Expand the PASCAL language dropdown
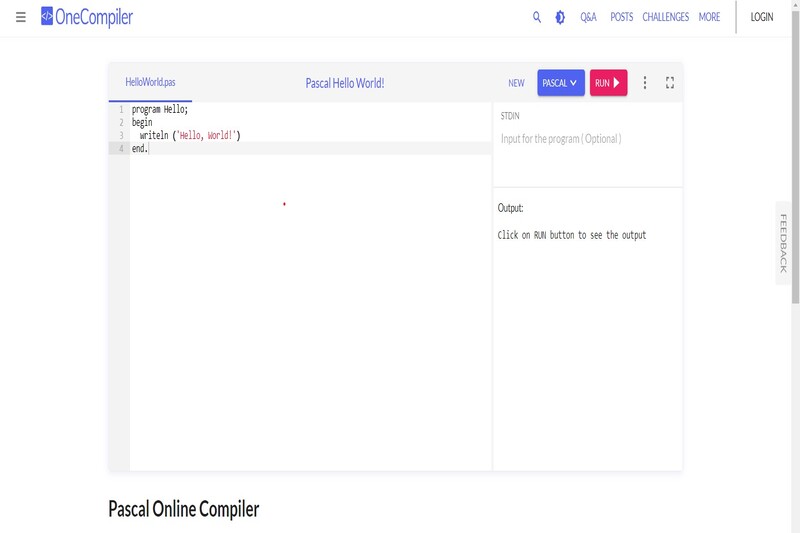The image size is (800, 533). (x=560, y=83)
